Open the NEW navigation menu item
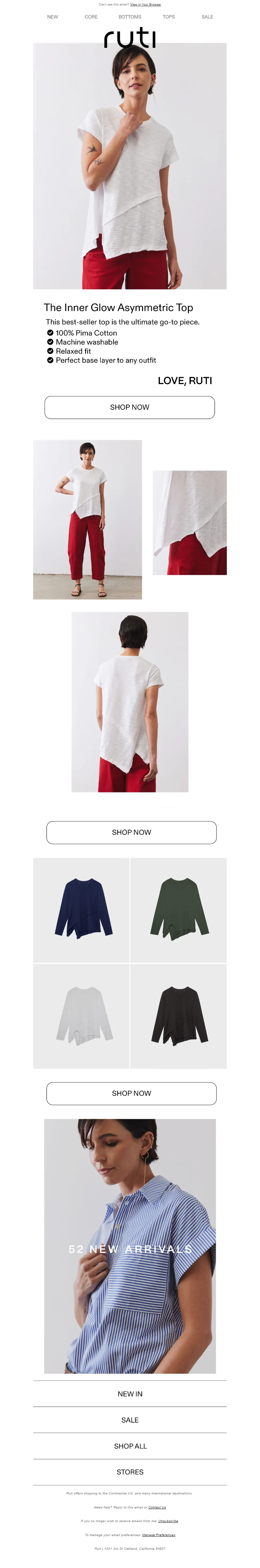Image resolution: width=260 pixels, height=1568 pixels. click(x=53, y=17)
